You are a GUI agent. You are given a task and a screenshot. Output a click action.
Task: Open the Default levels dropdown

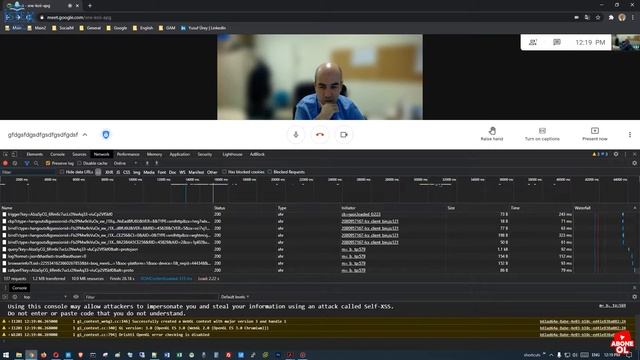point(235,297)
